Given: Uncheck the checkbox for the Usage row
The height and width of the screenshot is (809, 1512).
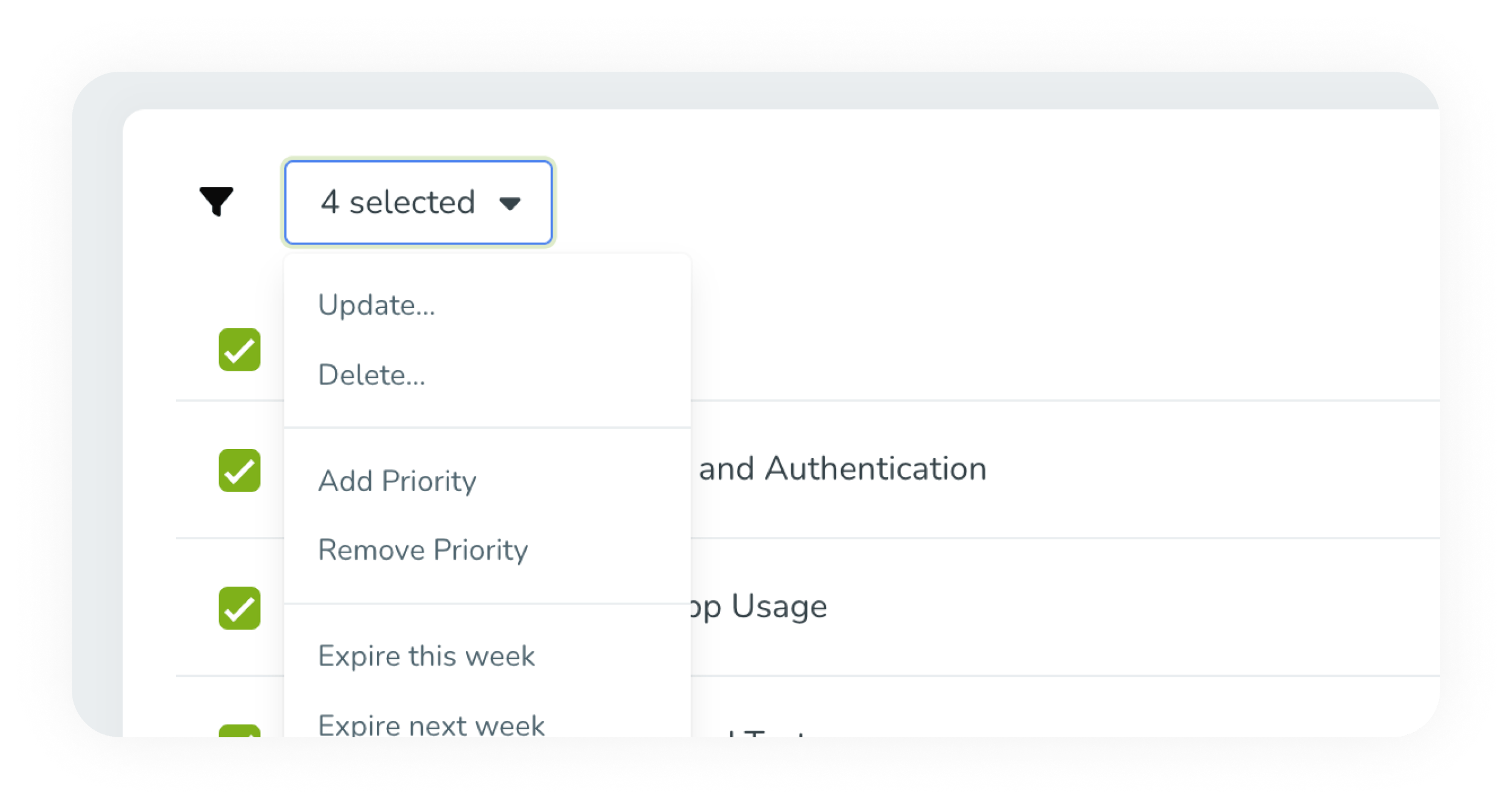Looking at the screenshot, I should click(239, 608).
